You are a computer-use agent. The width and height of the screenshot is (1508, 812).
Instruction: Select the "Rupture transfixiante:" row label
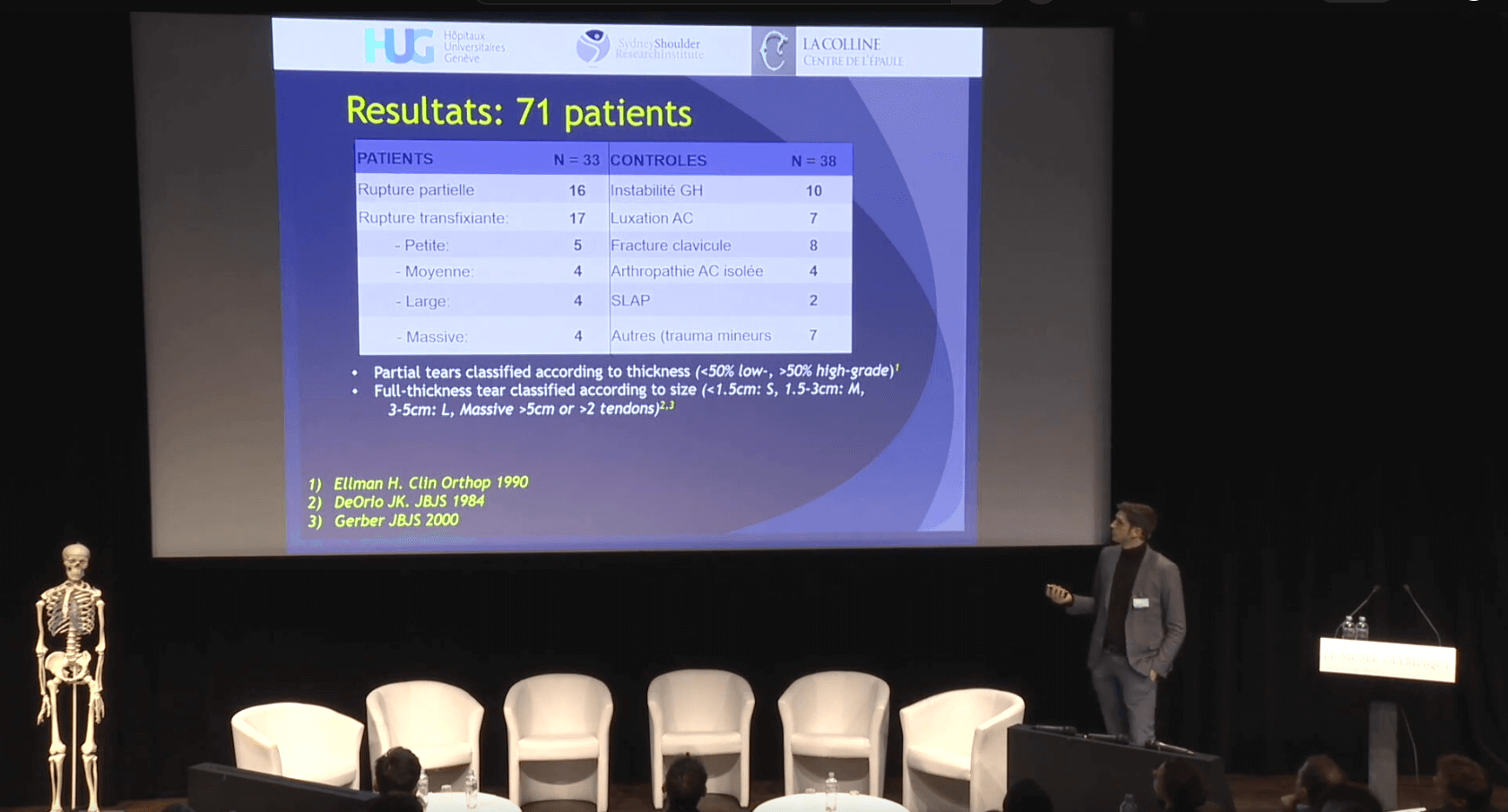point(433,218)
